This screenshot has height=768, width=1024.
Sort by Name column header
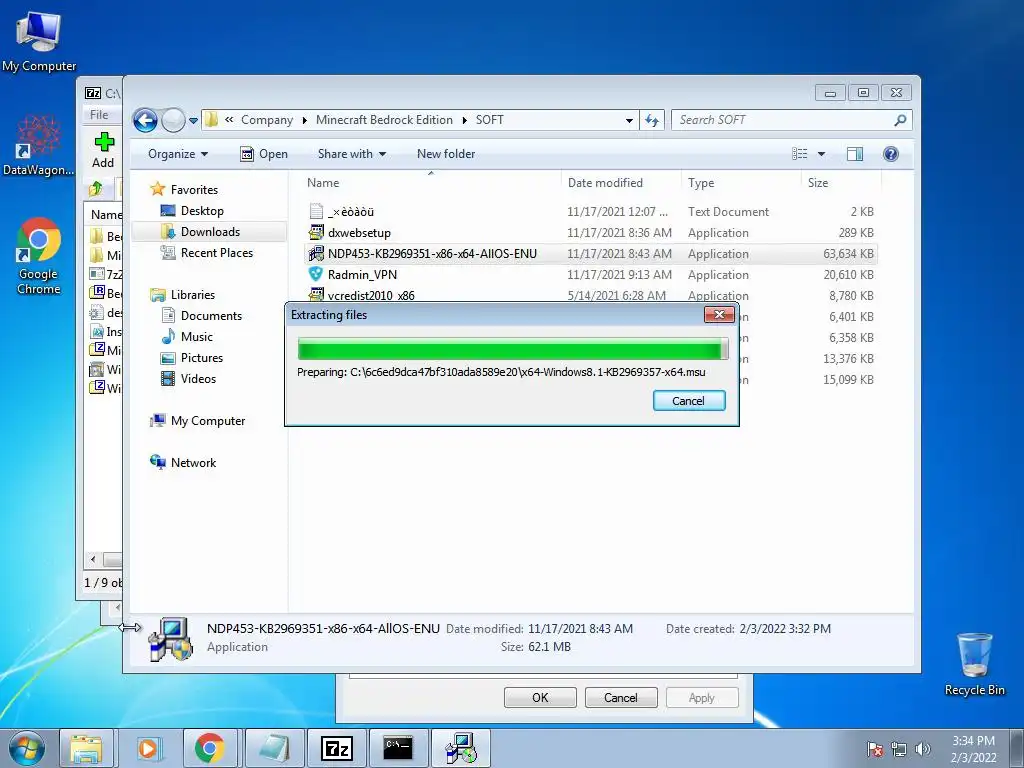coord(431,183)
